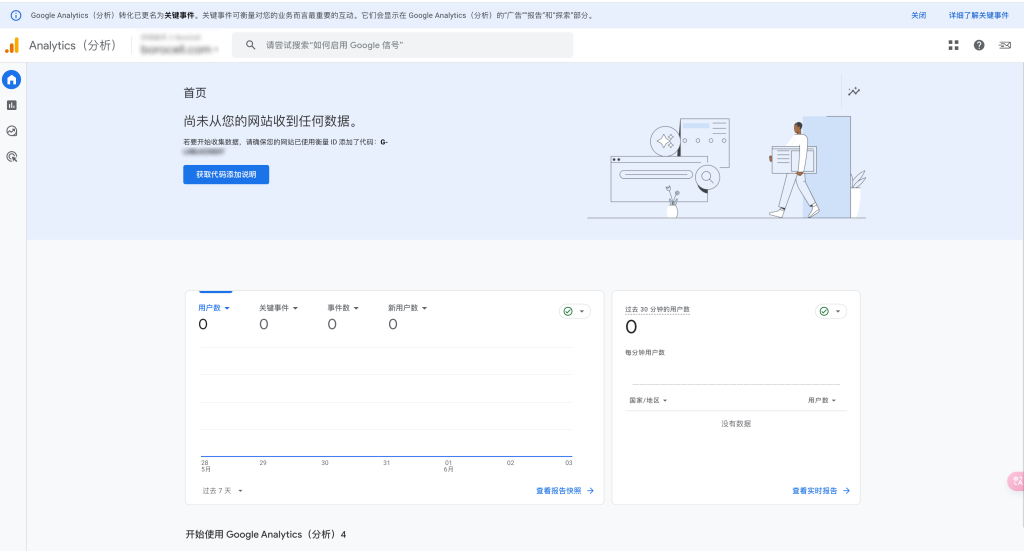Click 没有数据 text in realtime card

click(x=736, y=424)
